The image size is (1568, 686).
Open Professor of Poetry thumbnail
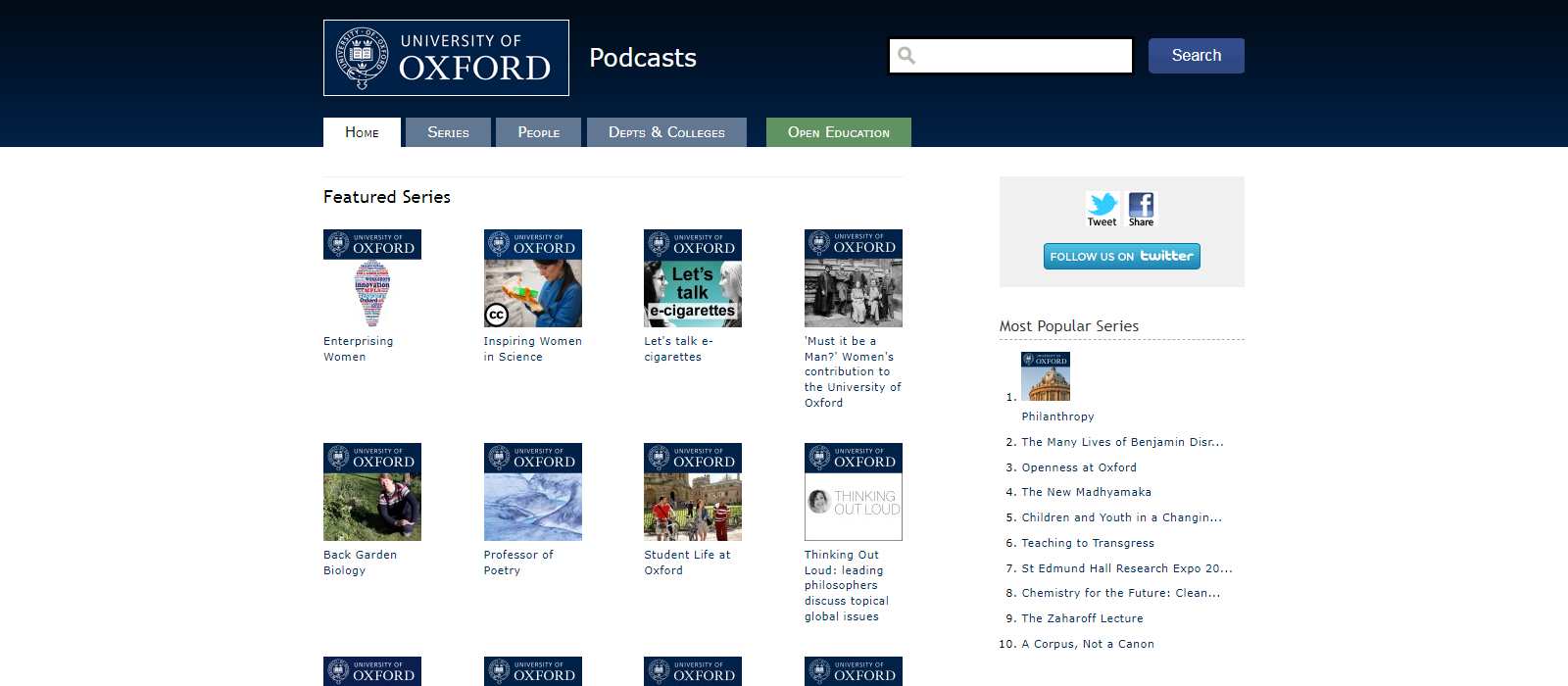click(x=533, y=492)
